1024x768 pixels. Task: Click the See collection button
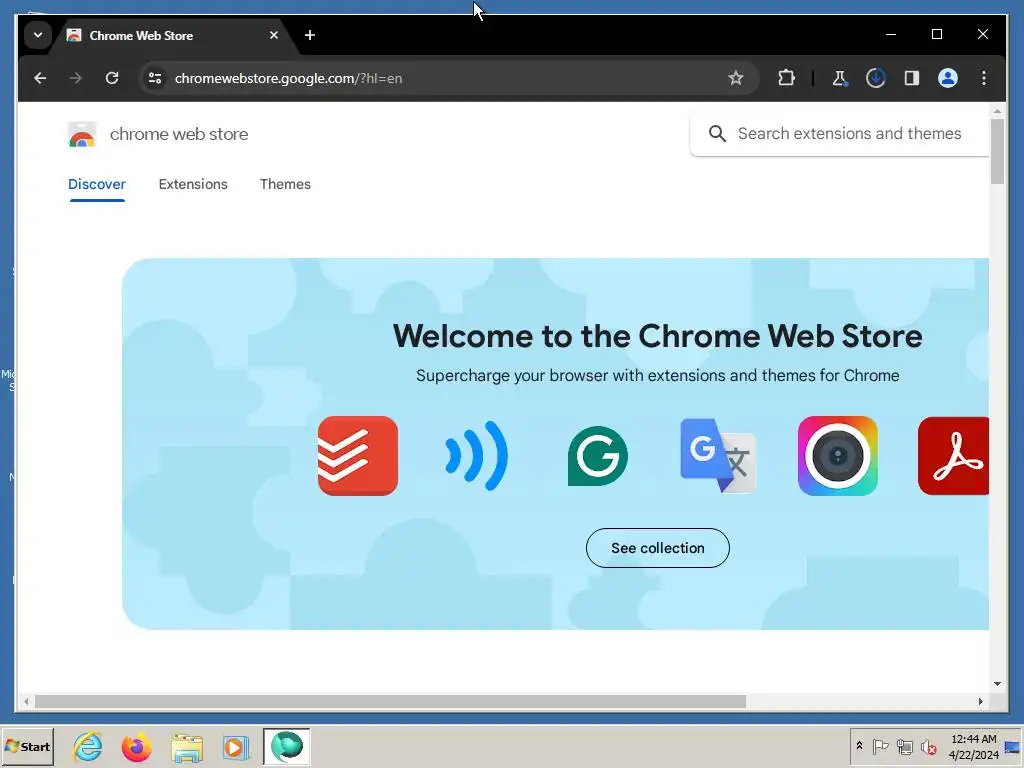658,548
